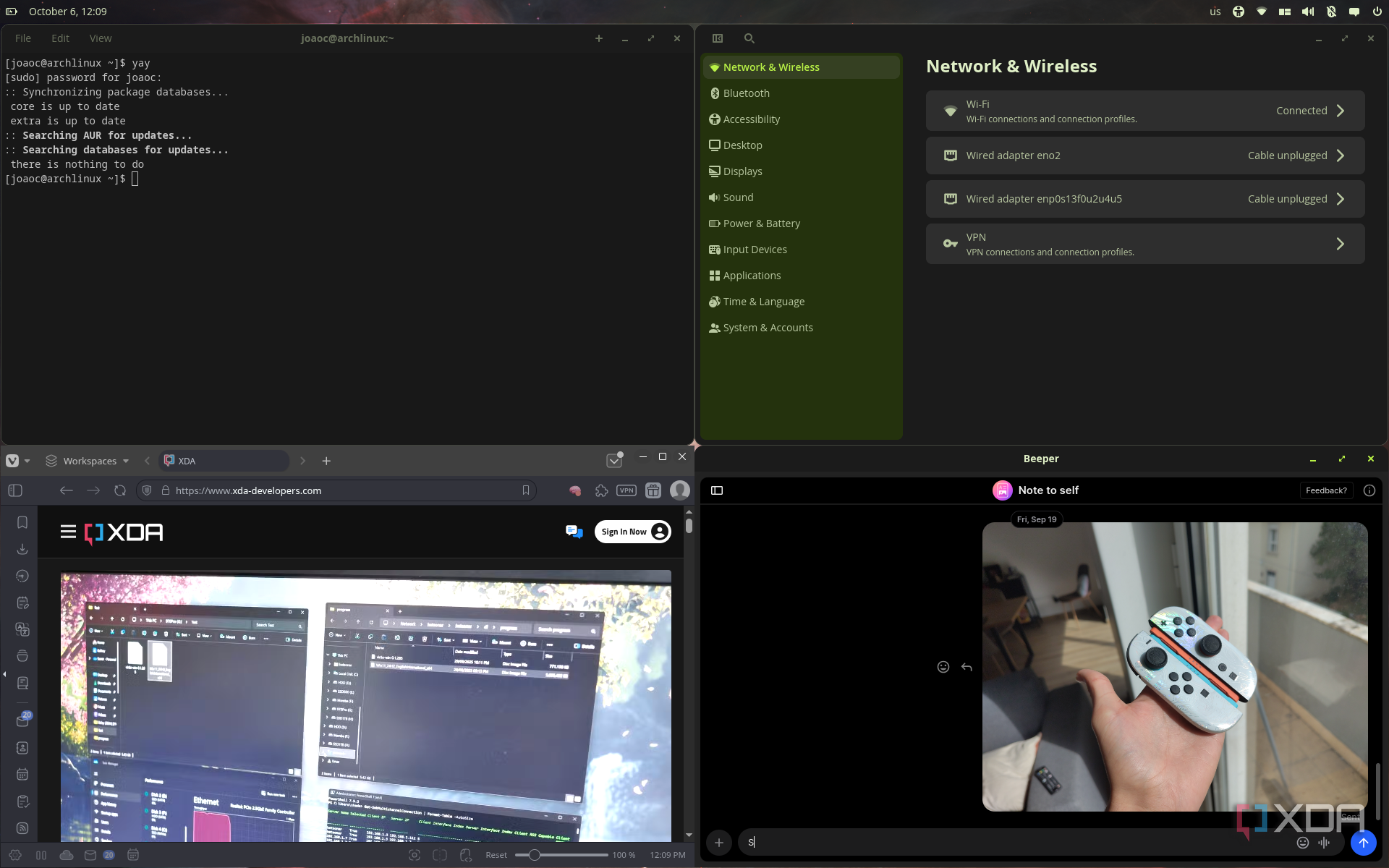The height and width of the screenshot is (868, 1389).
Task: Toggle the Vivaldi side panel button
Action: pos(15,490)
